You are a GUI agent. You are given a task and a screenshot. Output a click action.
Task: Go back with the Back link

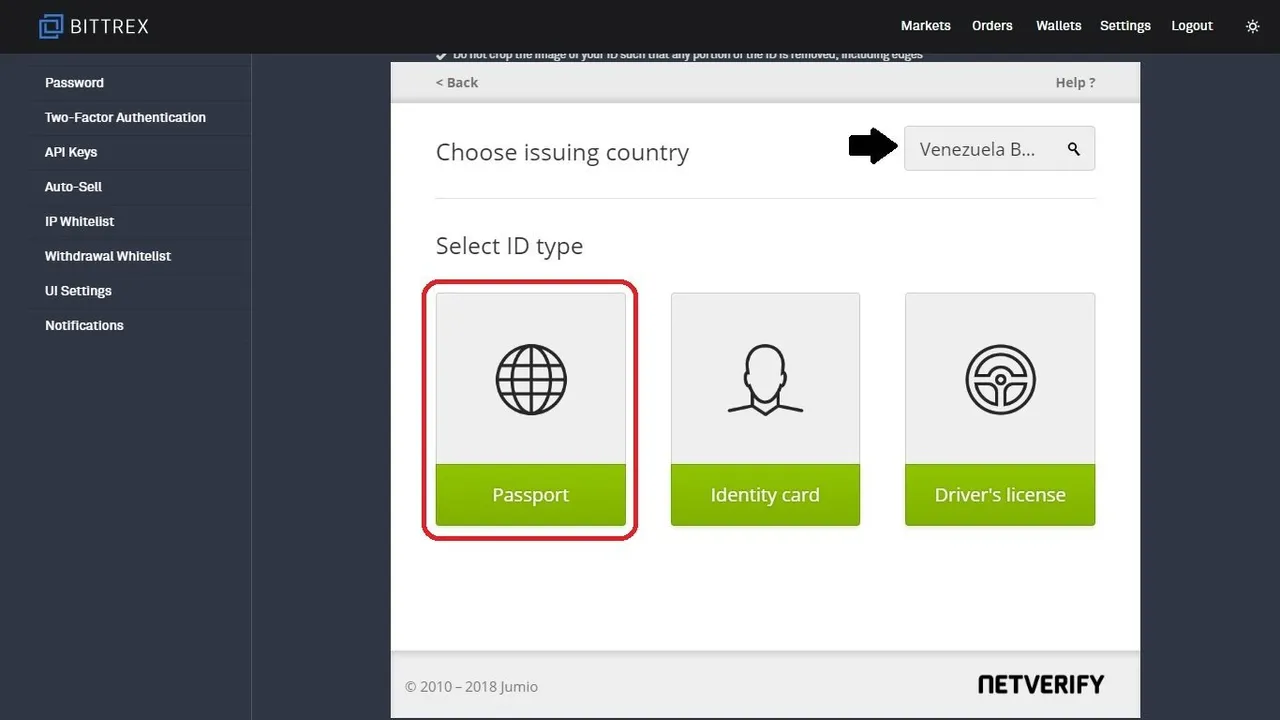(457, 83)
